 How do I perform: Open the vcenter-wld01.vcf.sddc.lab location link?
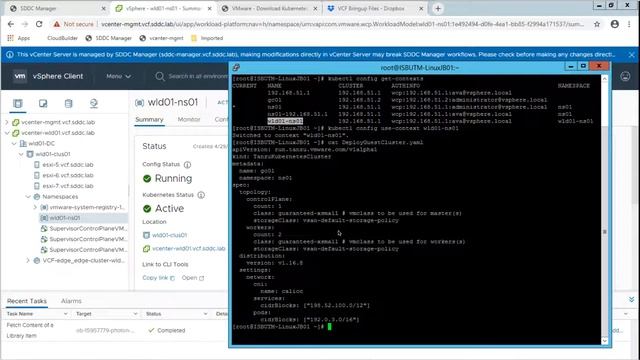click(x=189, y=248)
